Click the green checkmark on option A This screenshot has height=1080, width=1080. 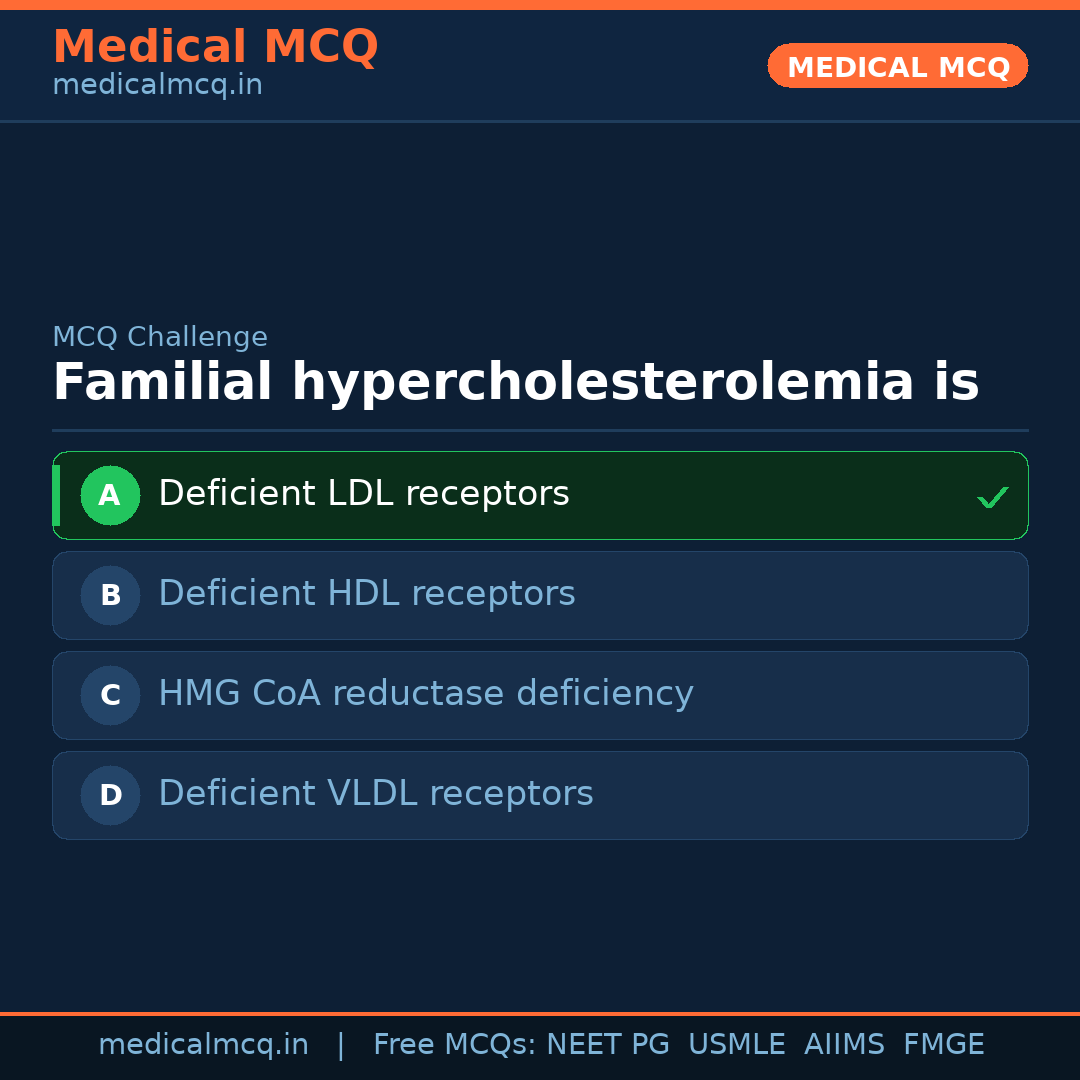point(992,497)
